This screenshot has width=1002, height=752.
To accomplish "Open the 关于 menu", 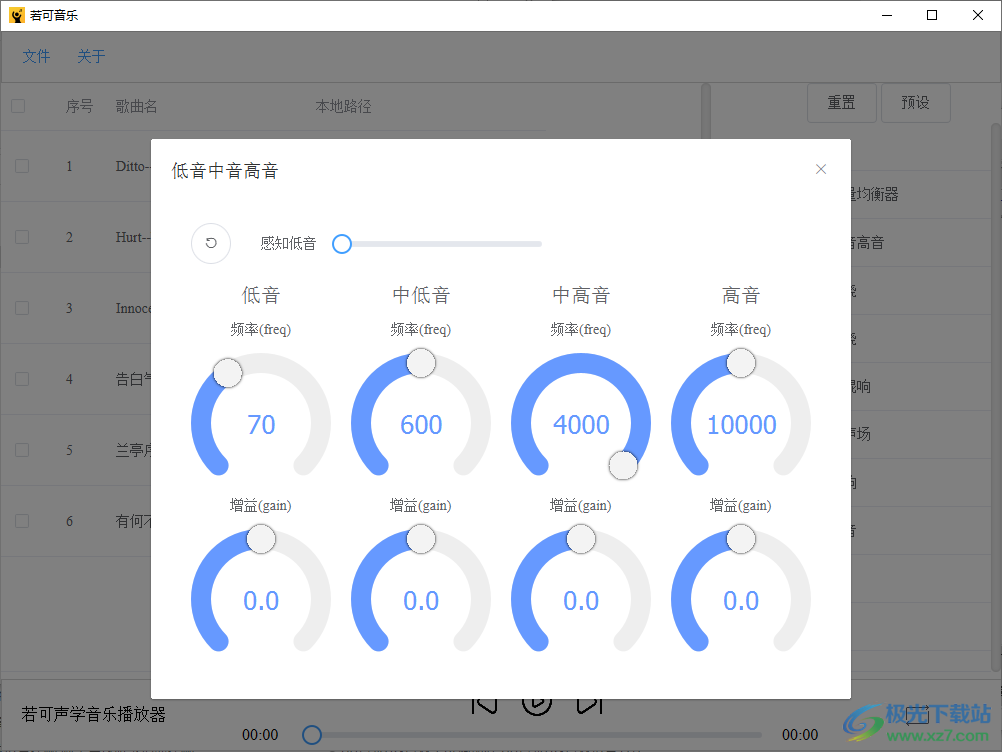I will 91,56.
